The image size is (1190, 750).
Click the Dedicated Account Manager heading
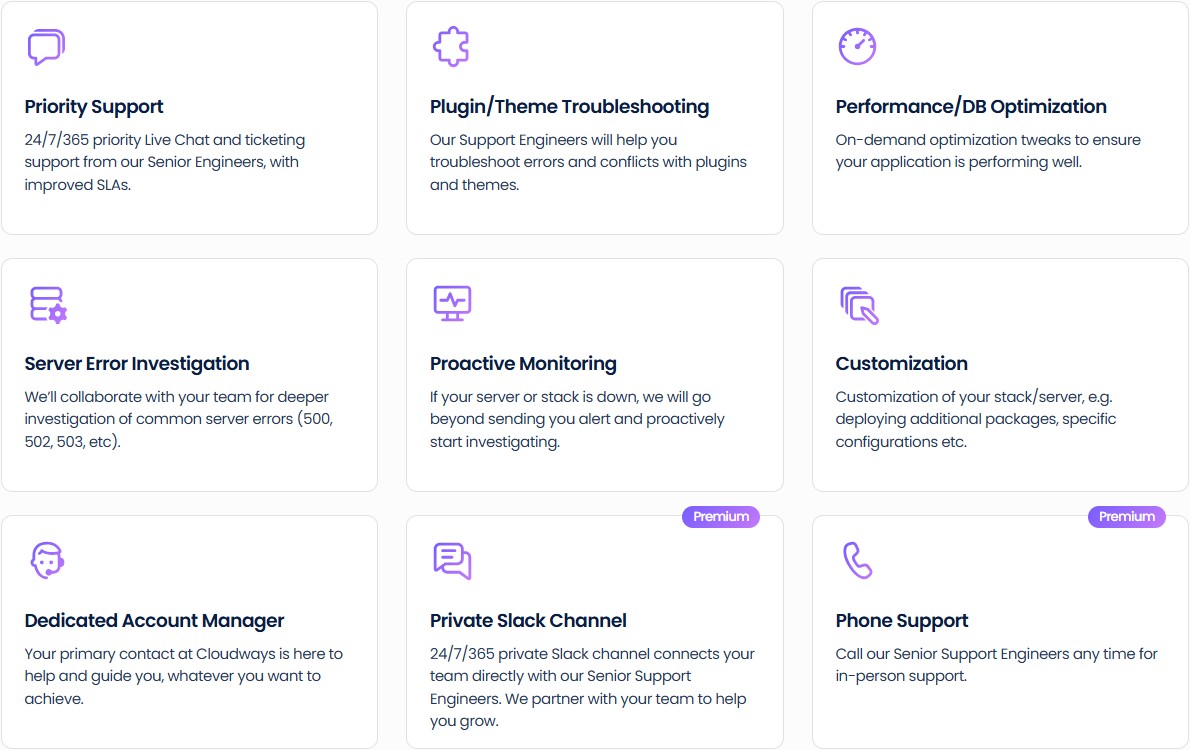pyautogui.click(x=155, y=620)
